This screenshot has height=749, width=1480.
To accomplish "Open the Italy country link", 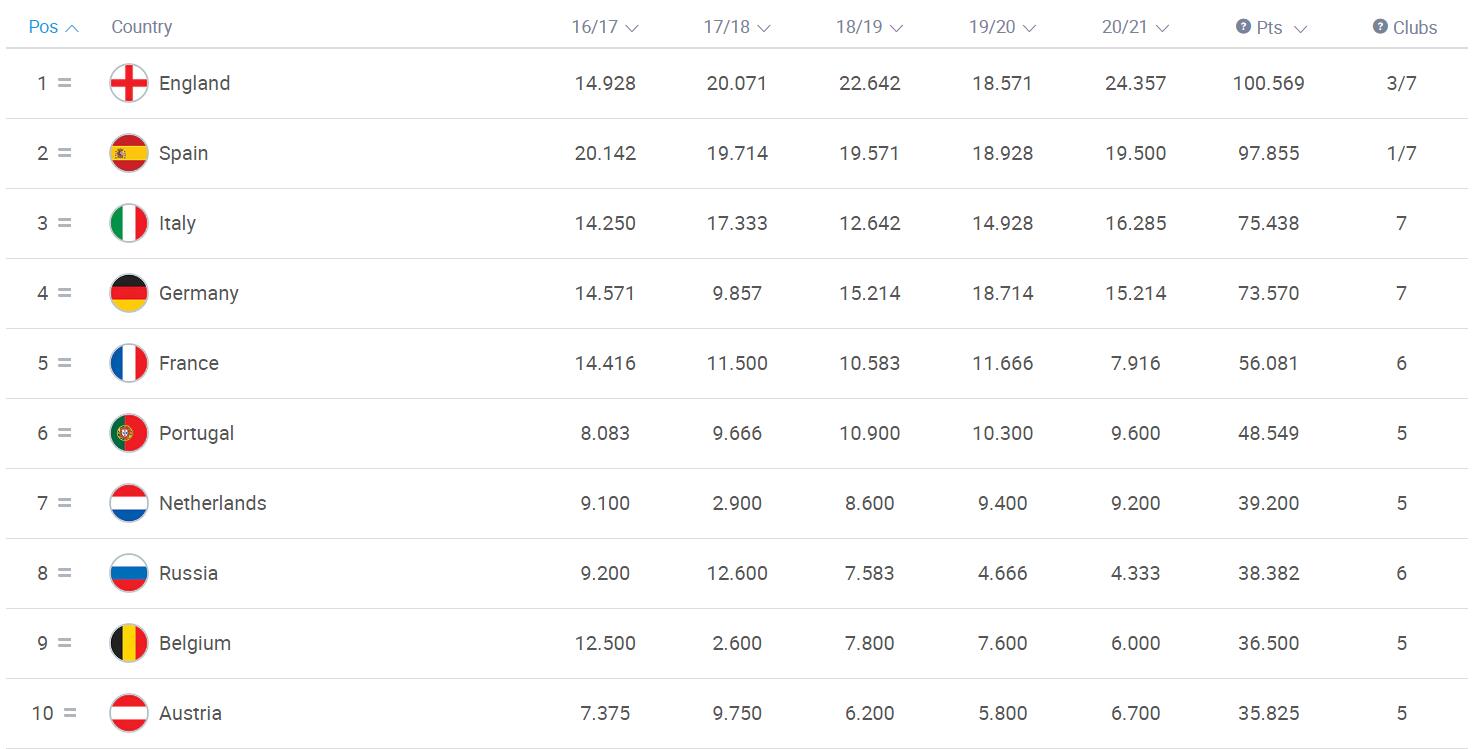I will tap(177, 223).
